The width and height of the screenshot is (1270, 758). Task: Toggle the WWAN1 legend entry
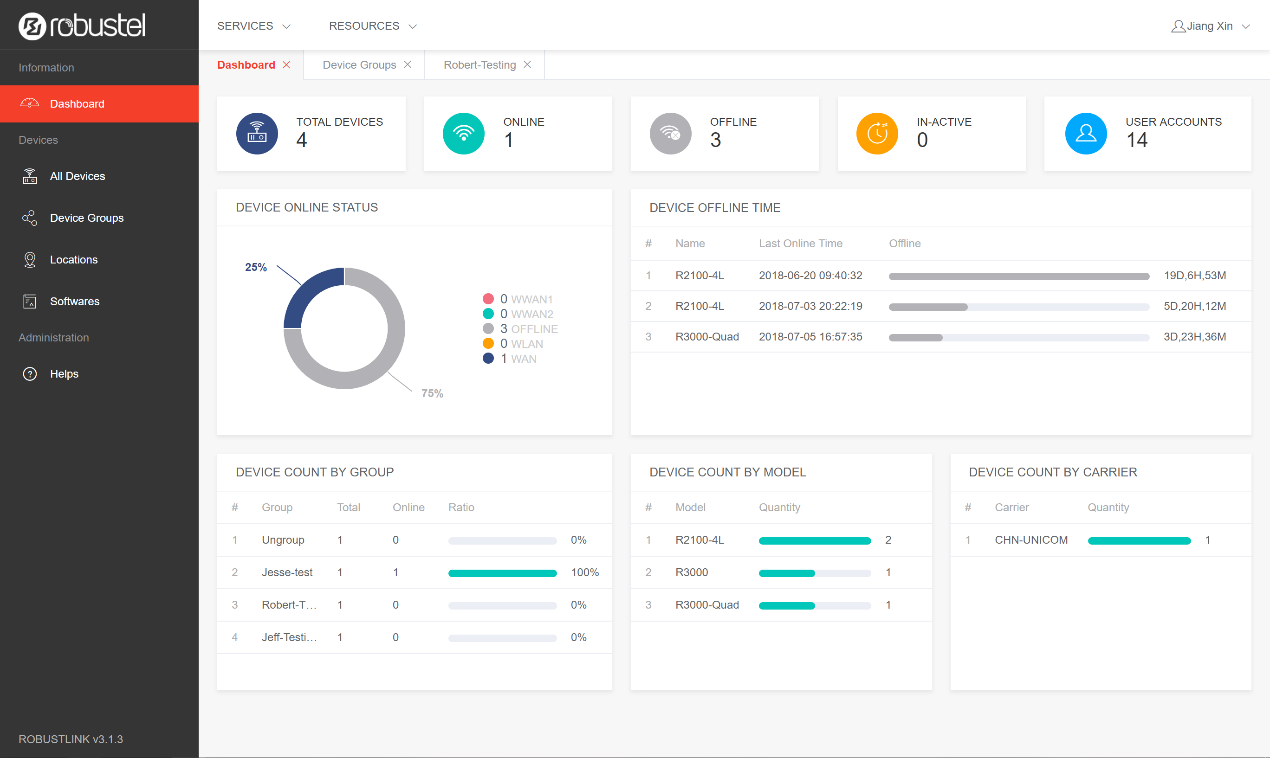click(518, 299)
